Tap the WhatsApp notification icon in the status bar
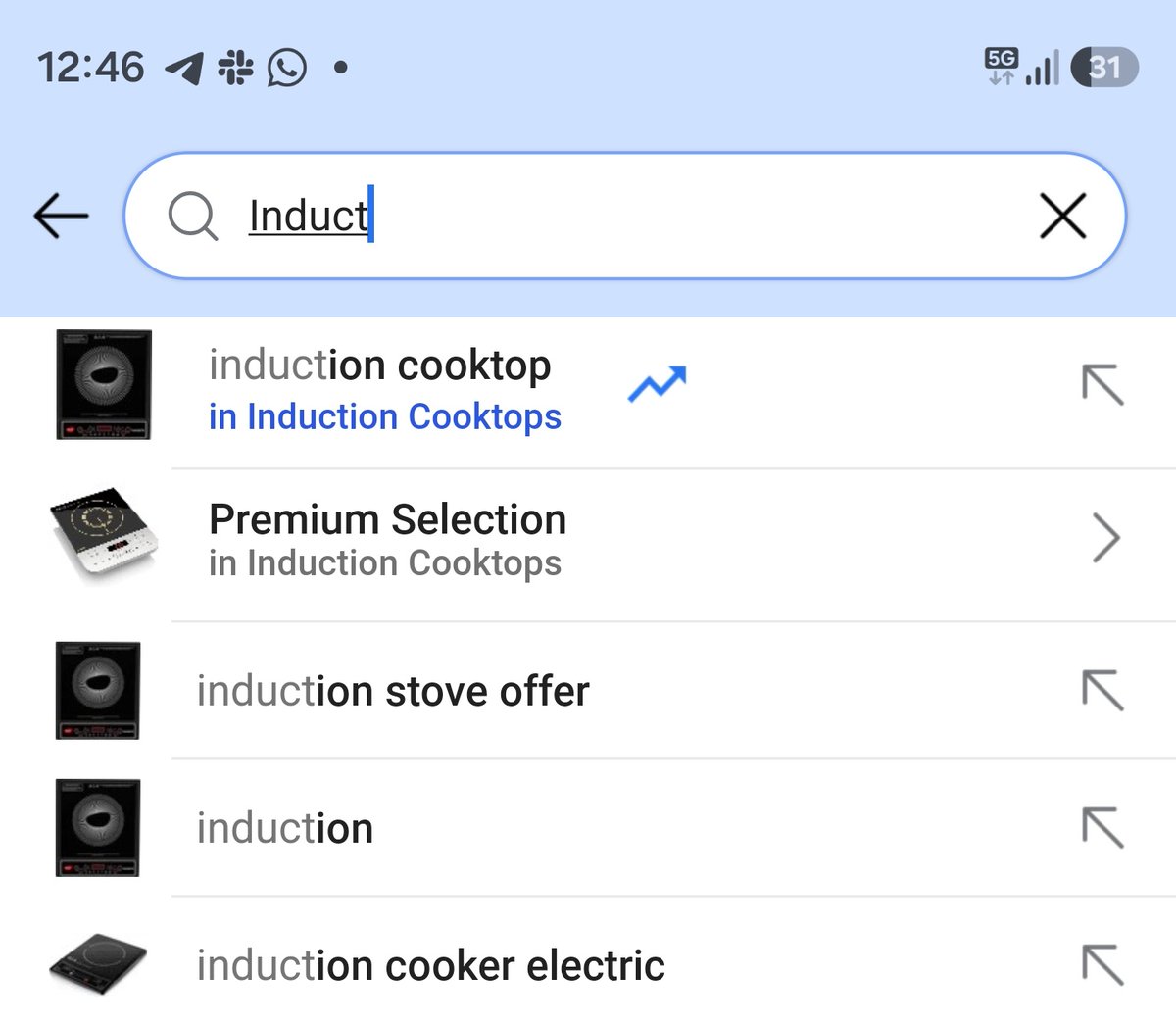The height and width of the screenshot is (1024, 1176). 287,68
